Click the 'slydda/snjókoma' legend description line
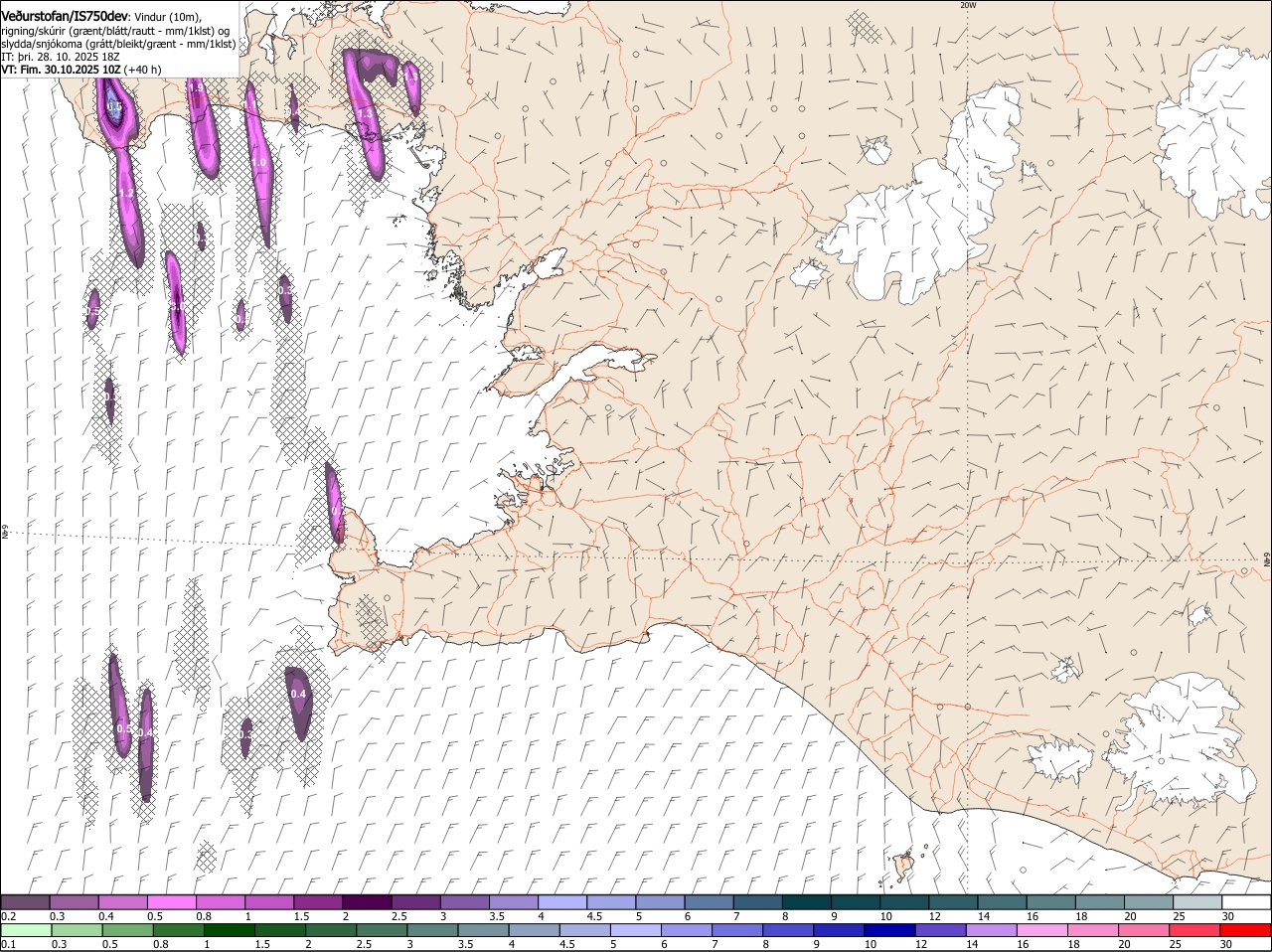 [118, 44]
